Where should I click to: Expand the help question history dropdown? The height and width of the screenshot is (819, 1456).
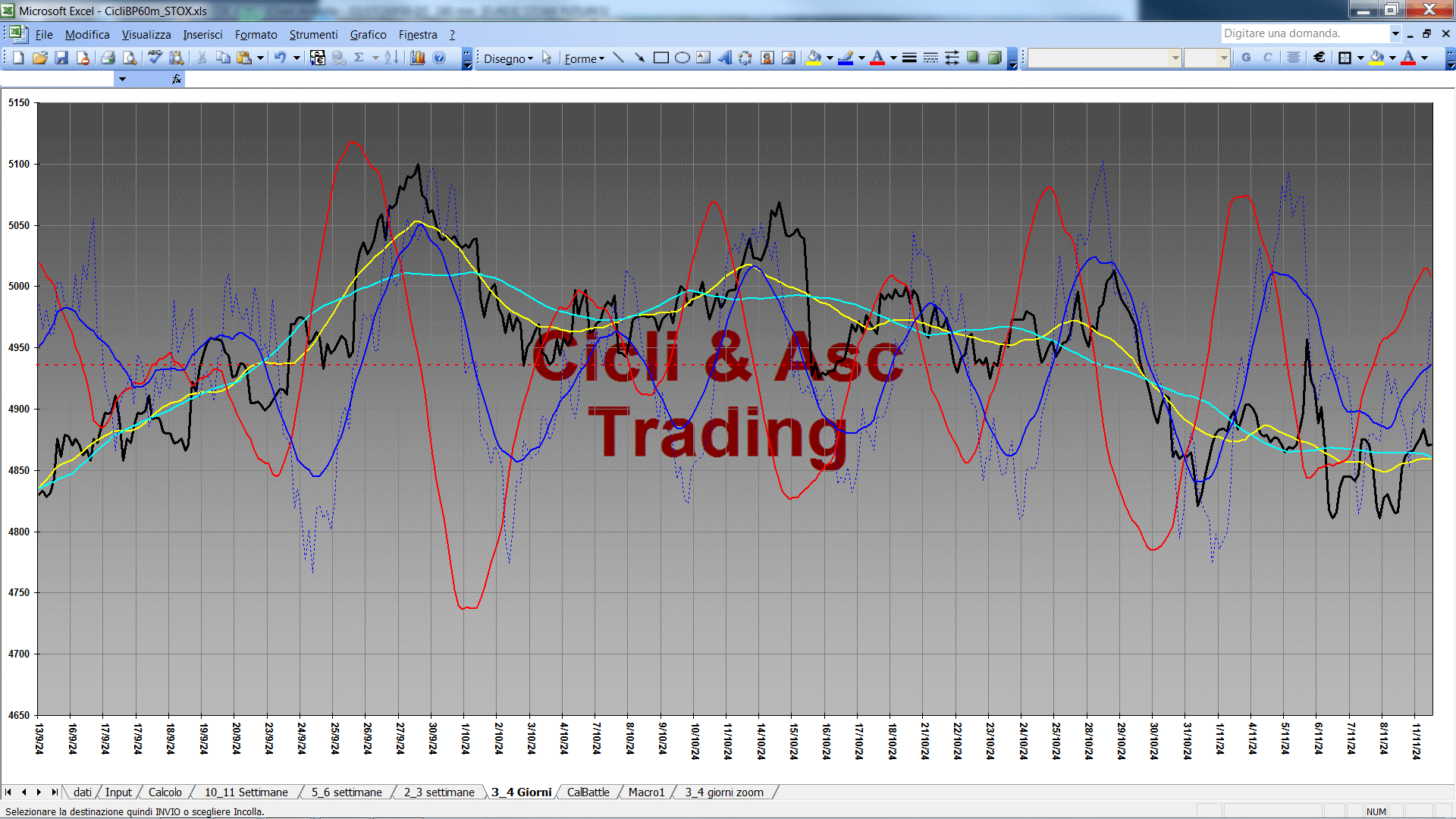tap(1395, 33)
